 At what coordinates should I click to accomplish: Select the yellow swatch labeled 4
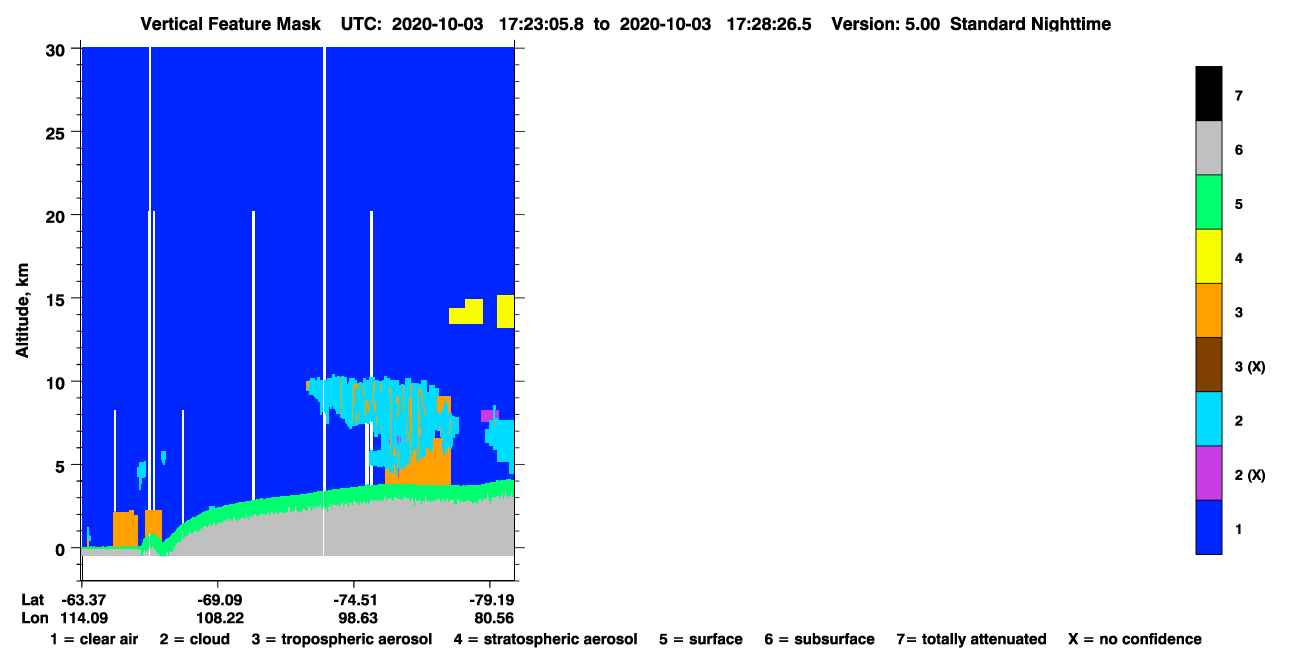point(1208,256)
